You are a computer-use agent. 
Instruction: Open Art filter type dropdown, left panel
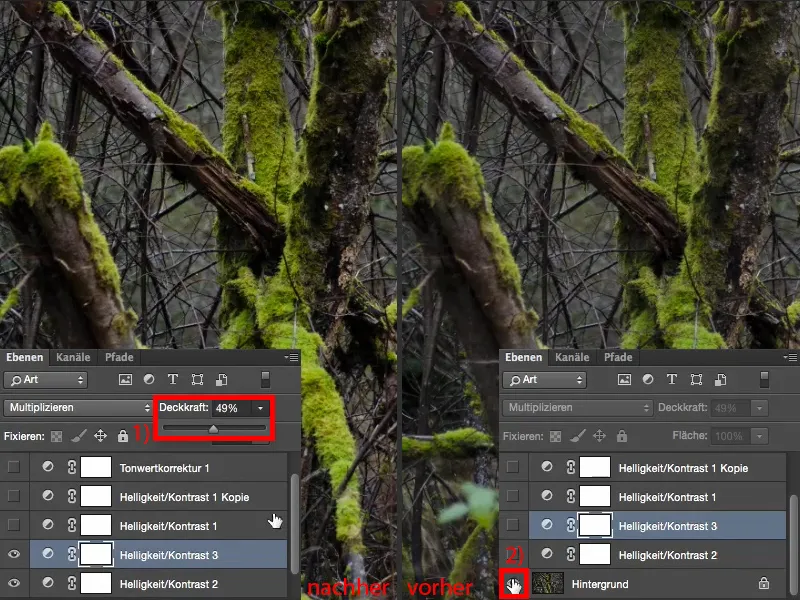[x=45, y=380]
